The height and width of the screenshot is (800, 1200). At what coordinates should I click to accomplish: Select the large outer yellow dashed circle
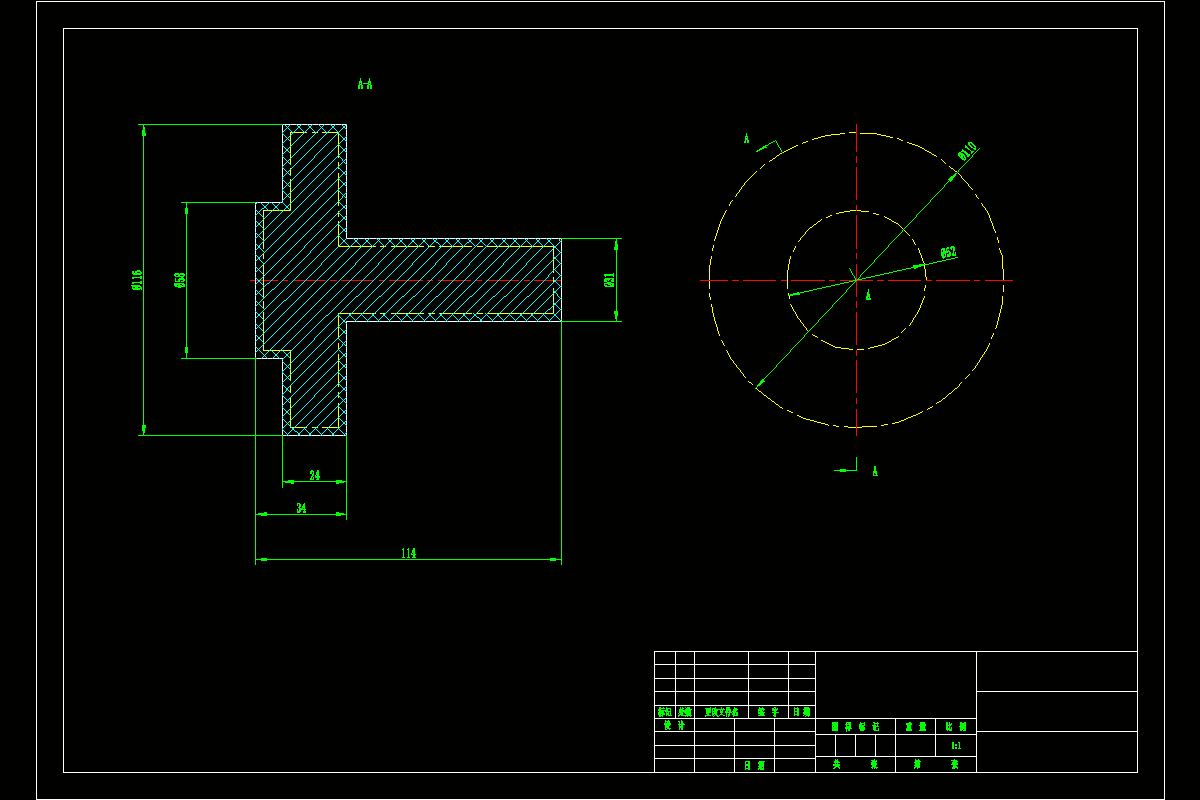tap(857, 280)
